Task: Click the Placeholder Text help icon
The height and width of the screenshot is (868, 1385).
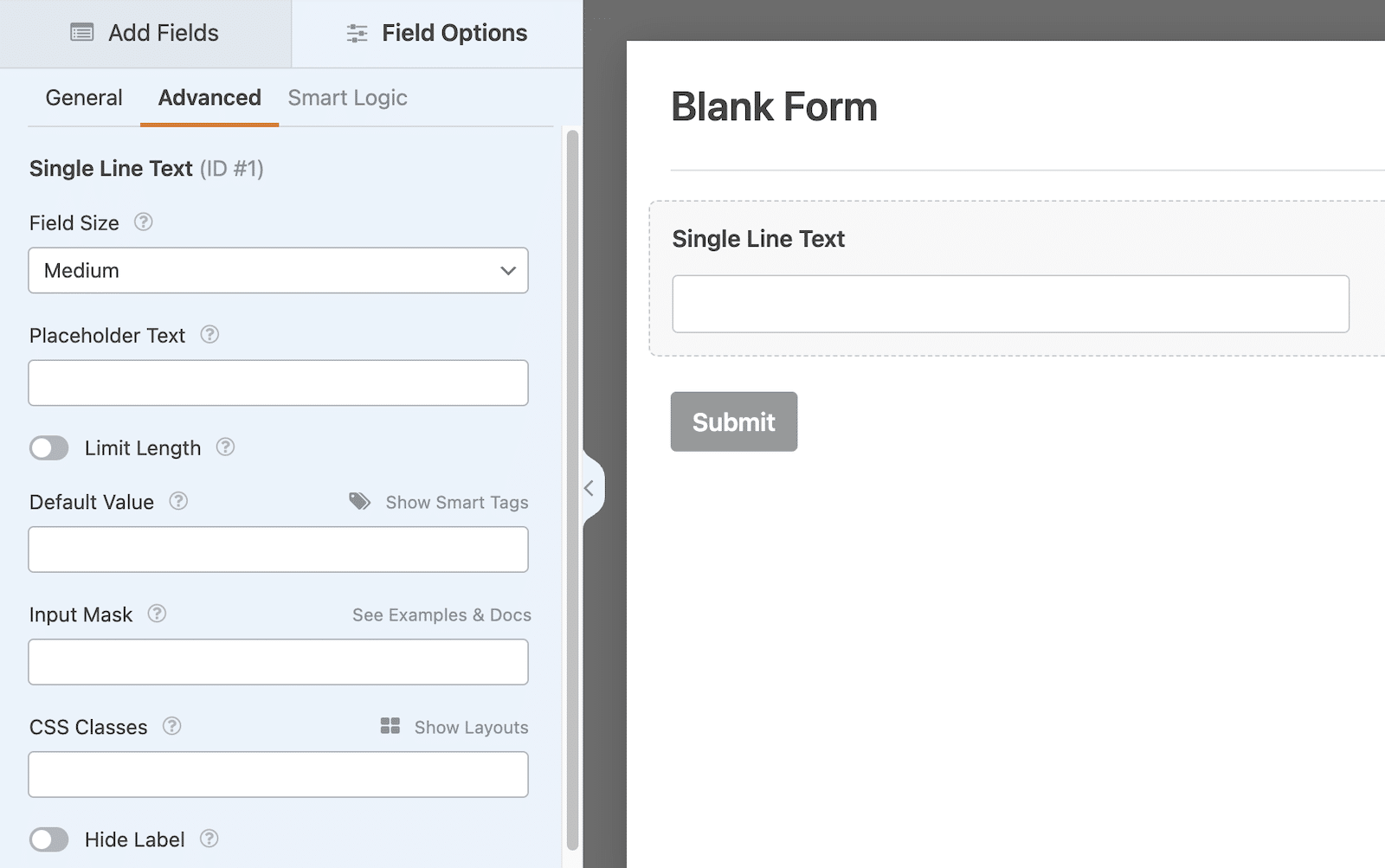Action: point(209,336)
